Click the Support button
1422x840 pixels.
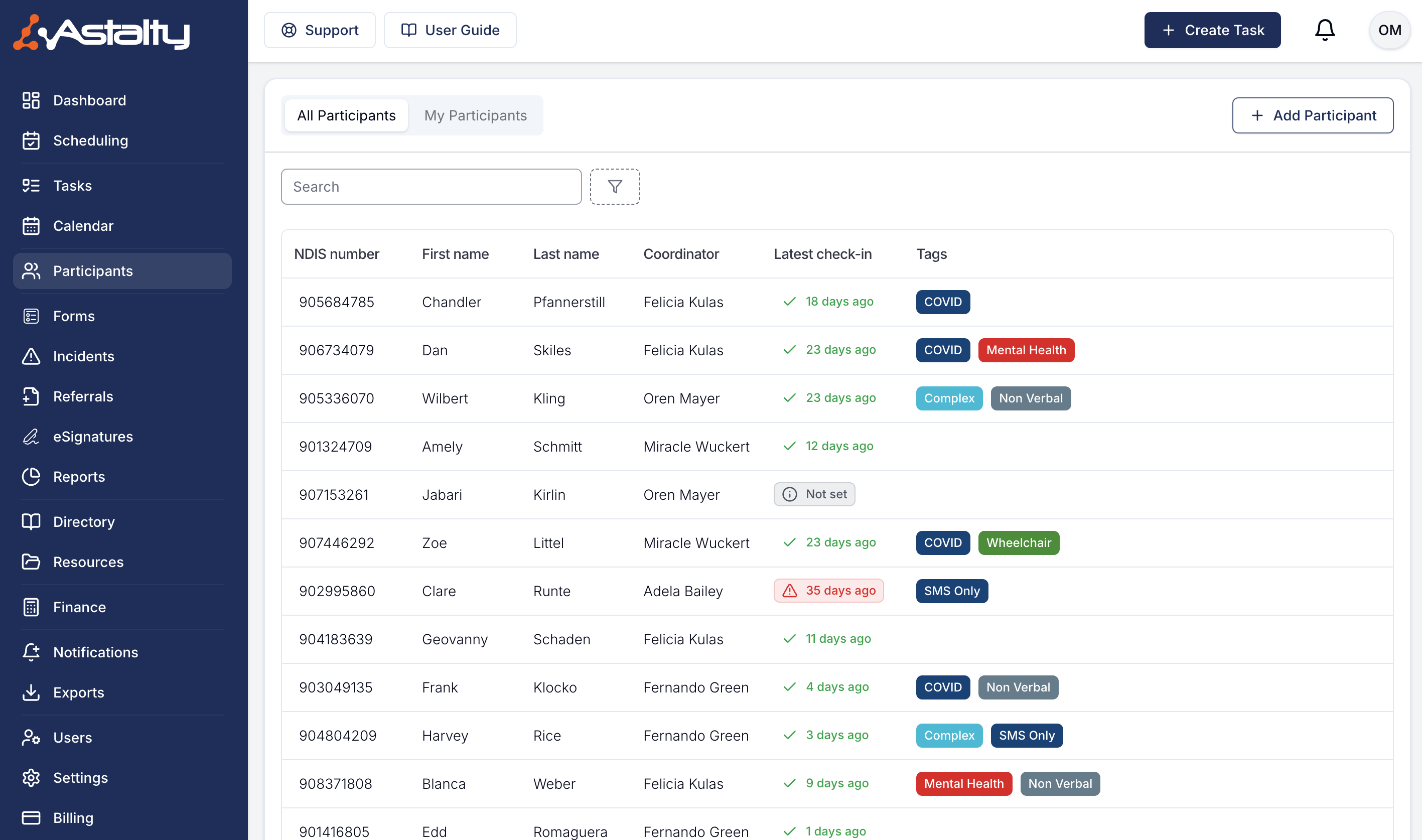pyautogui.click(x=320, y=30)
